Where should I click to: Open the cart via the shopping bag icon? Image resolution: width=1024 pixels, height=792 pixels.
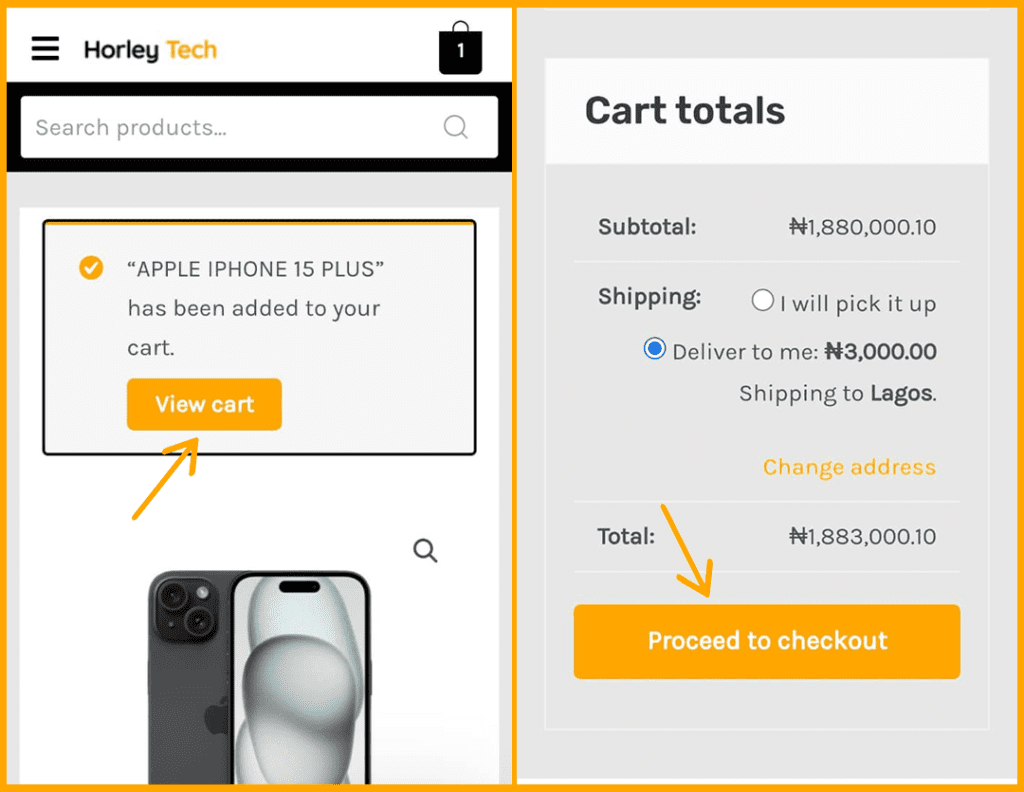tap(461, 48)
